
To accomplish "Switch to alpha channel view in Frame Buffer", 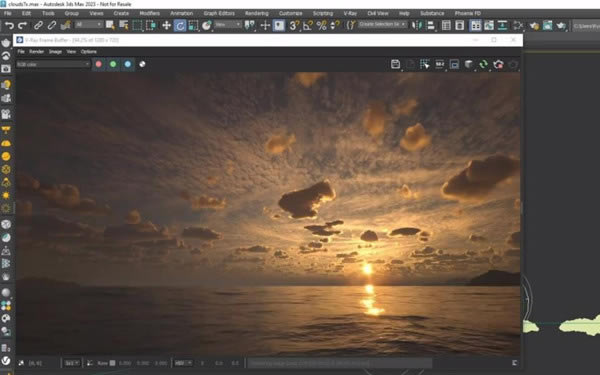I will coord(142,64).
